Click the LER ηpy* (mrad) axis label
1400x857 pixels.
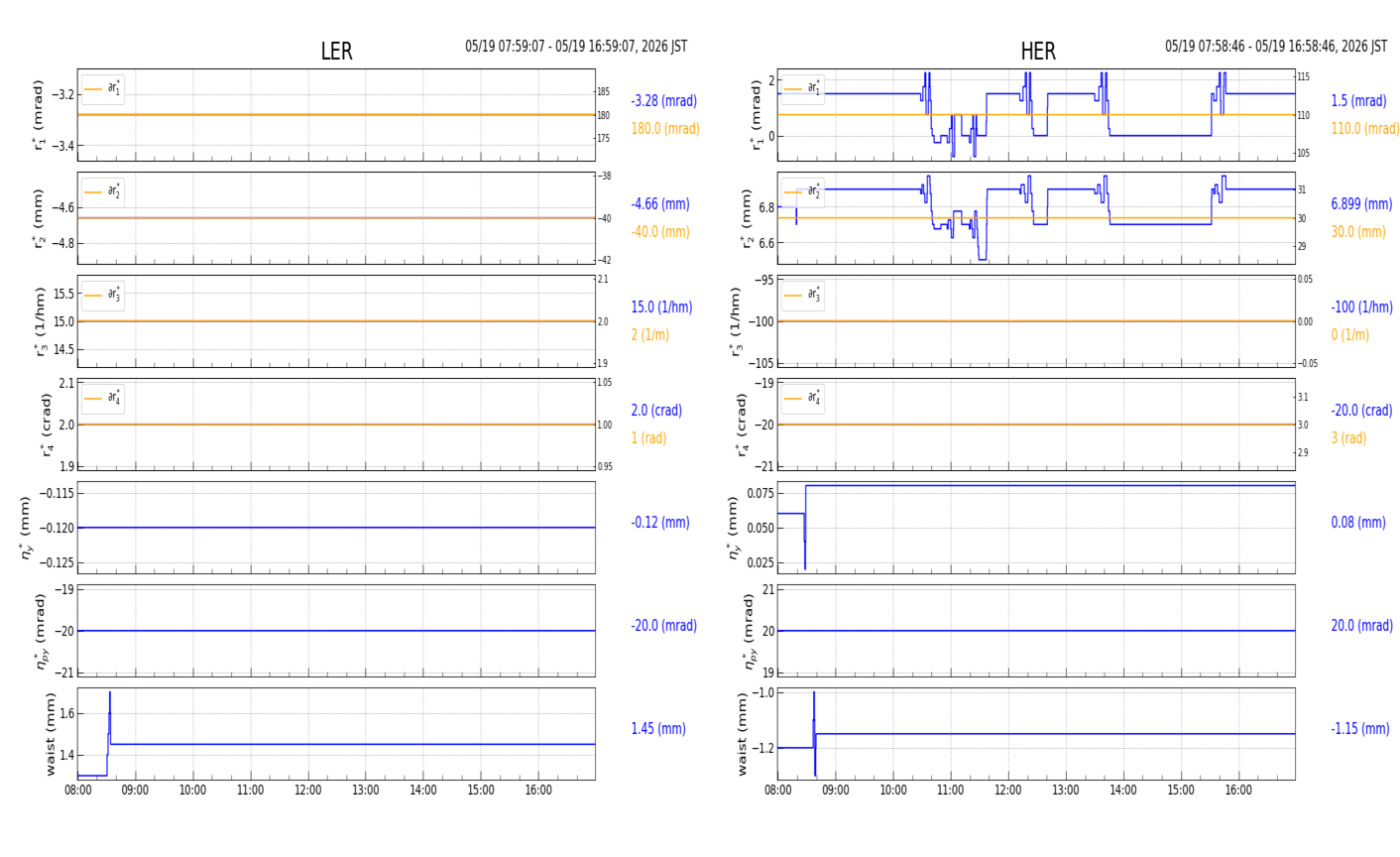click(42, 631)
